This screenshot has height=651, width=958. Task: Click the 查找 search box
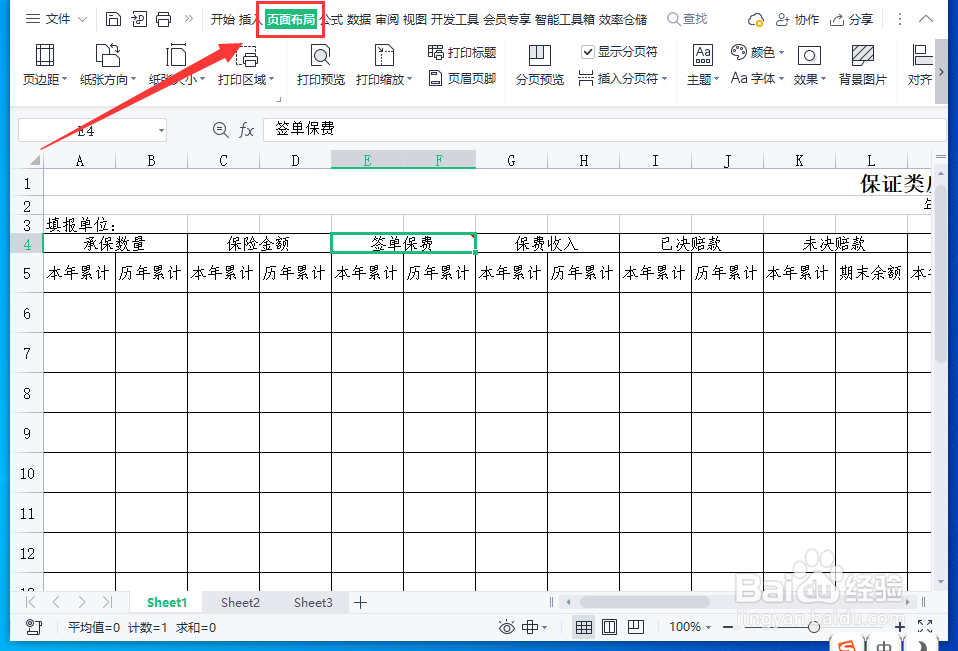[x=687, y=19]
